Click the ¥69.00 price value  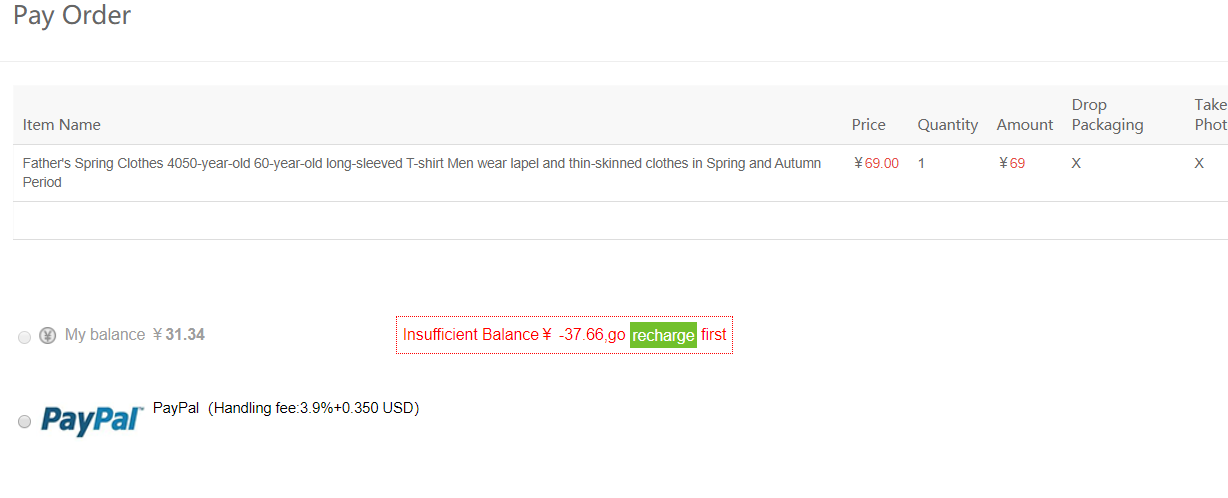[876, 163]
